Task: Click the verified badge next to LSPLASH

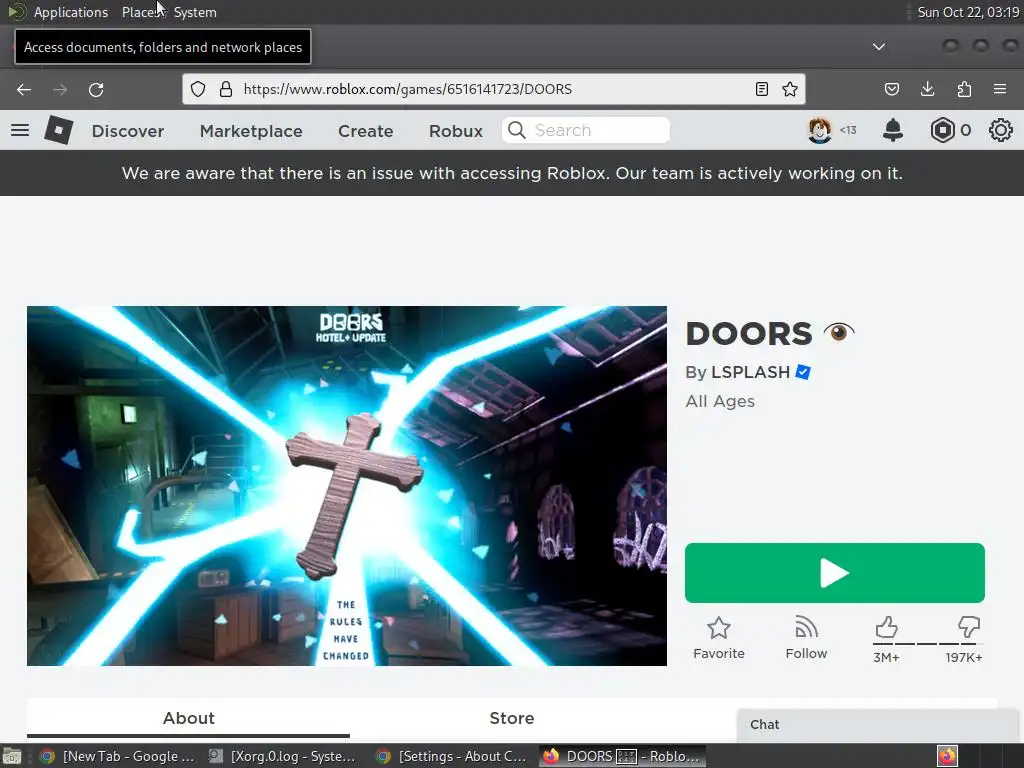Action: point(803,372)
